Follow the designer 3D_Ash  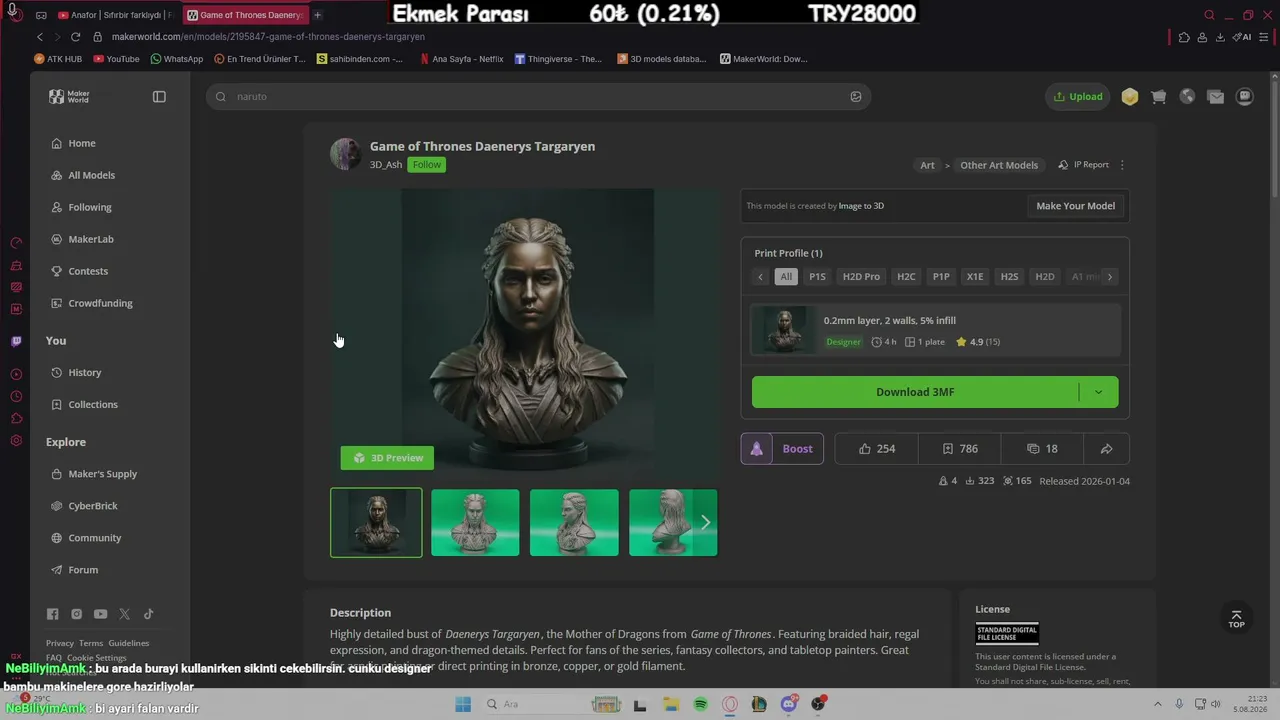point(426,165)
